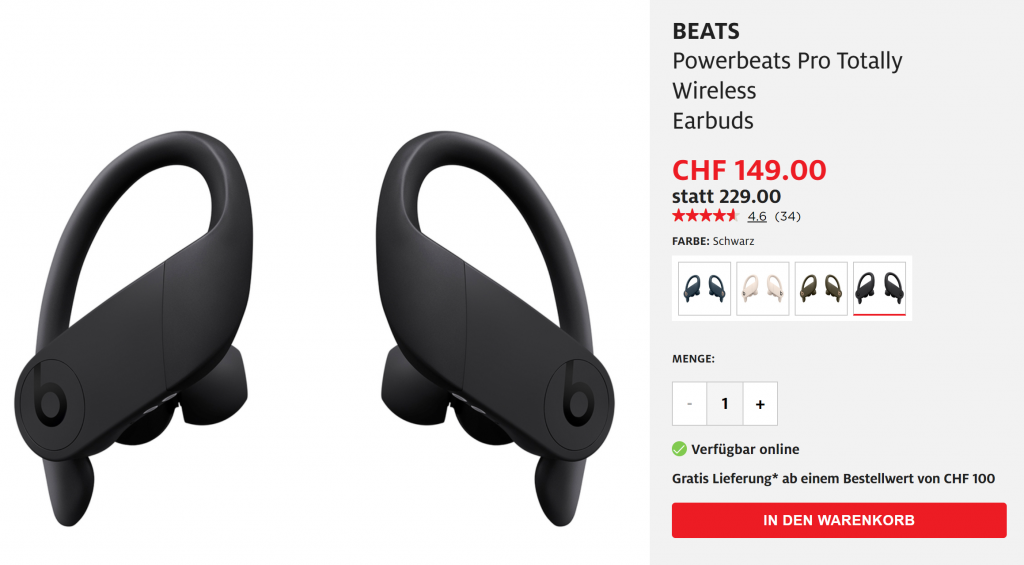Click the Beats logo on left earbud
The height and width of the screenshot is (565, 1024).
click(x=50, y=396)
